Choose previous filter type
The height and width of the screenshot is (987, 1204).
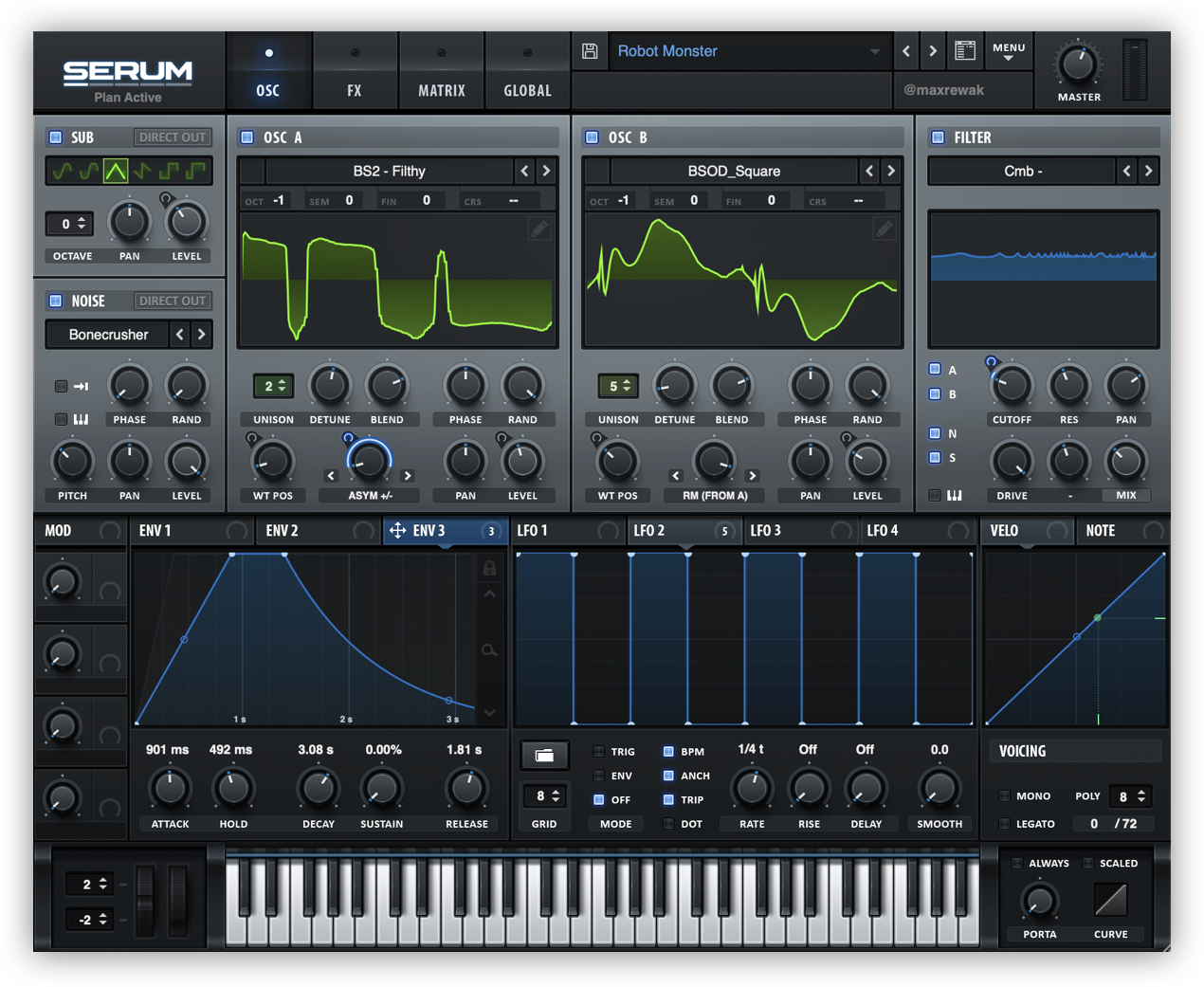[x=1126, y=171]
